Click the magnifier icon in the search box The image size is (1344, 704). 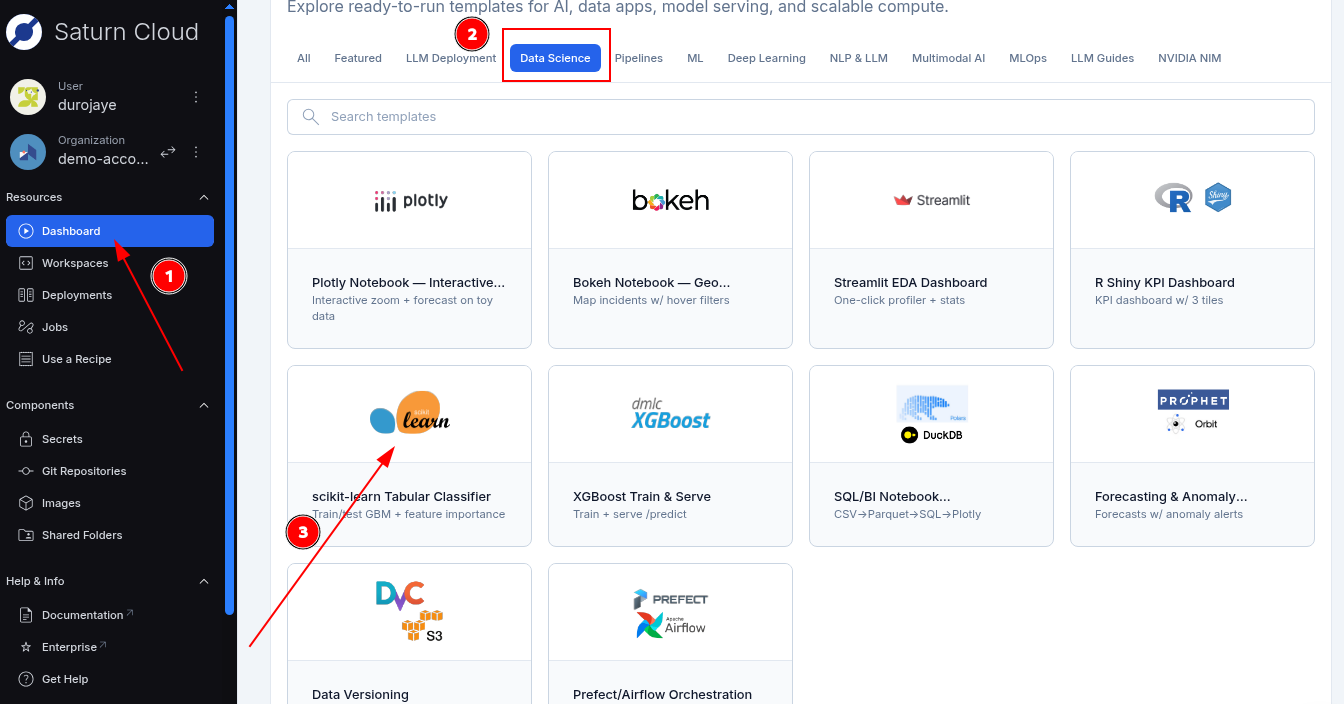click(x=310, y=117)
